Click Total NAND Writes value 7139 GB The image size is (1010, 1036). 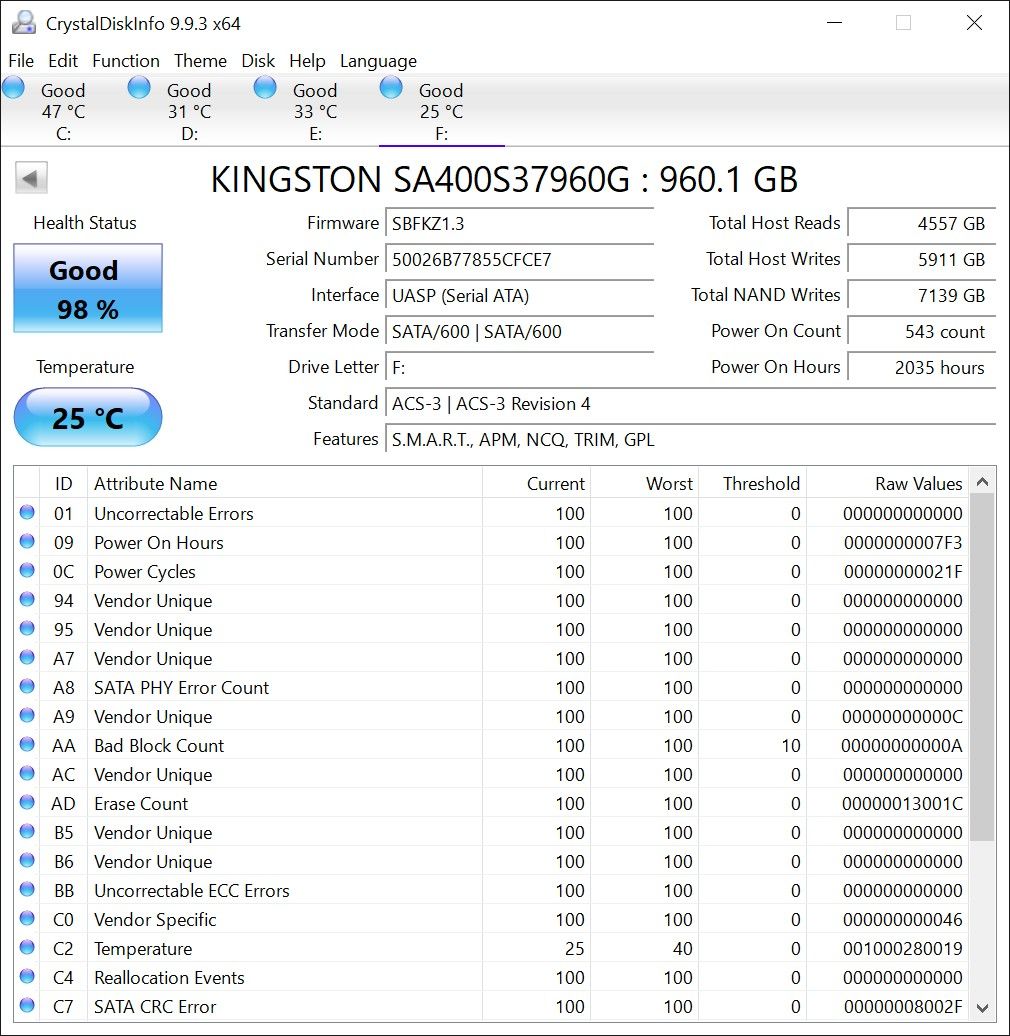click(x=921, y=295)
